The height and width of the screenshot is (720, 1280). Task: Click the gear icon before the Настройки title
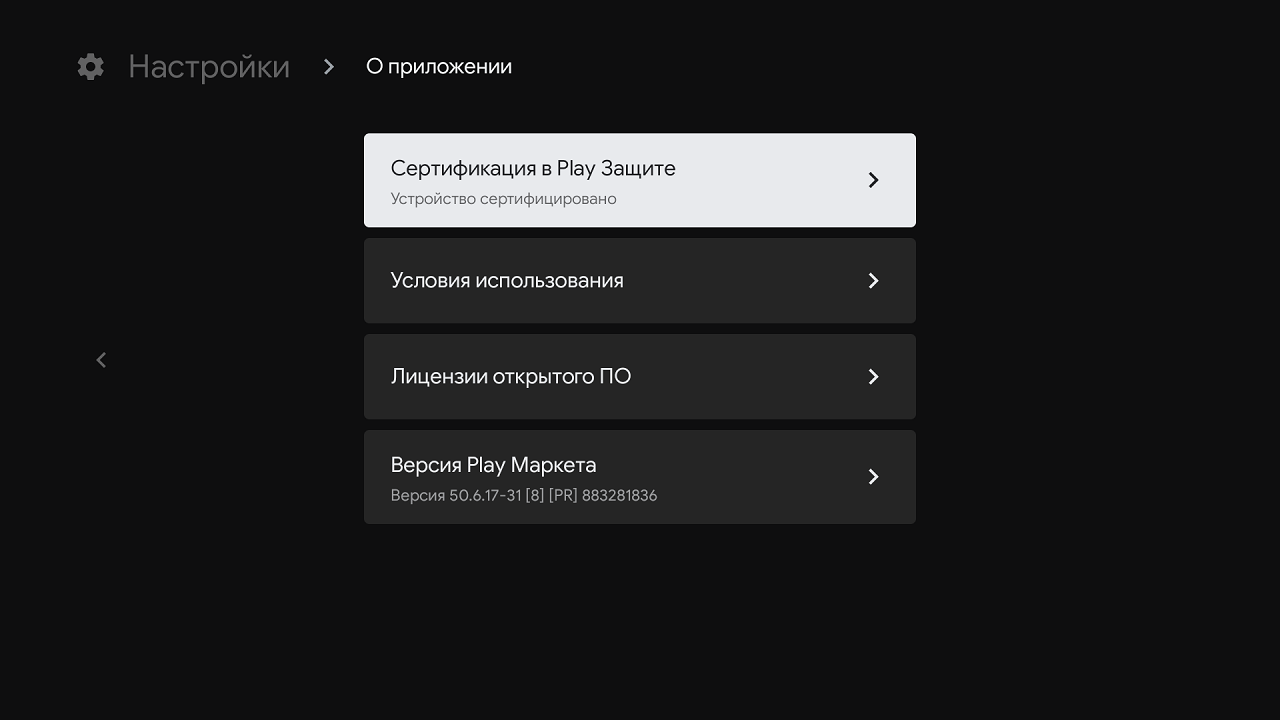(x=90, y=66)
